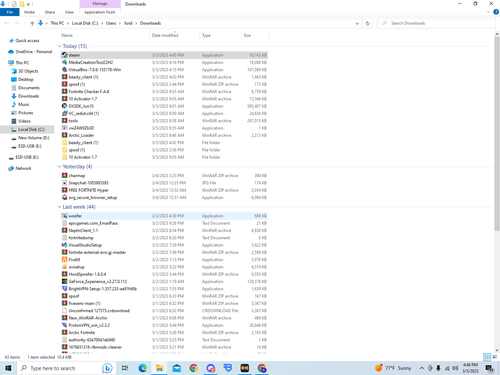Open Network in navigation pane
500x375 pixels.
point(23,168)
